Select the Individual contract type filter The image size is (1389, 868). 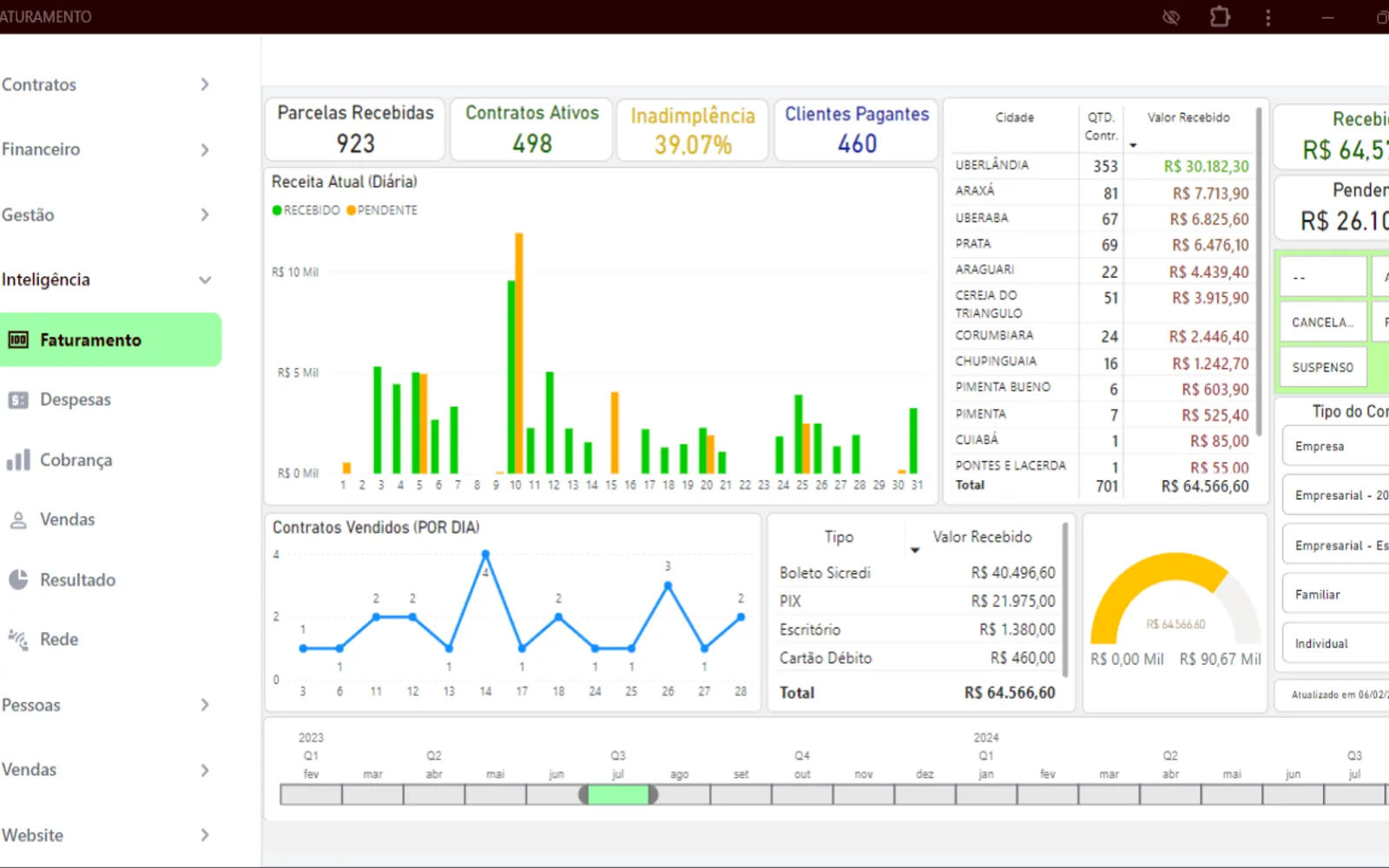click(1336, 643)
